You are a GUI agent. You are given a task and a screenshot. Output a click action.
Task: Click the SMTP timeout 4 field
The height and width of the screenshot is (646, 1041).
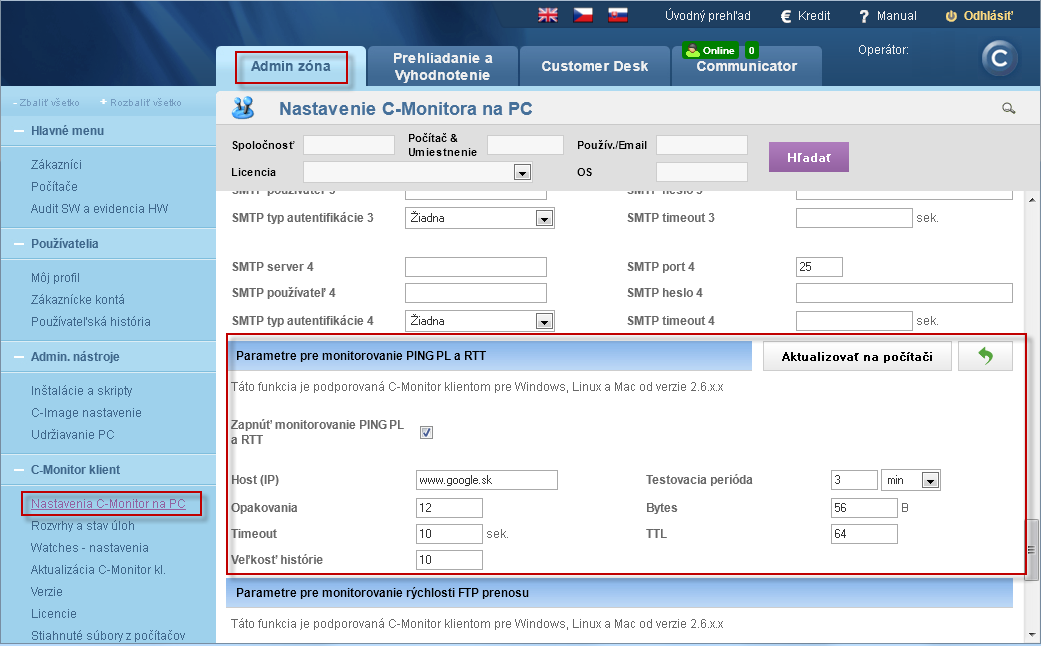[x=854, y=321]
